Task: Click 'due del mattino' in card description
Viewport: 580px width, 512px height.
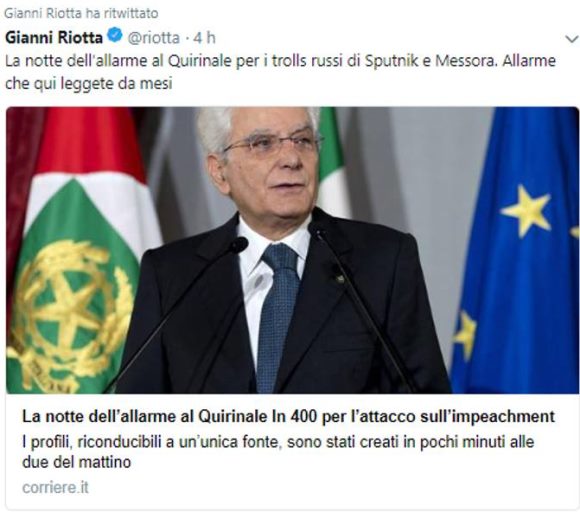Action: pos(77,462)
